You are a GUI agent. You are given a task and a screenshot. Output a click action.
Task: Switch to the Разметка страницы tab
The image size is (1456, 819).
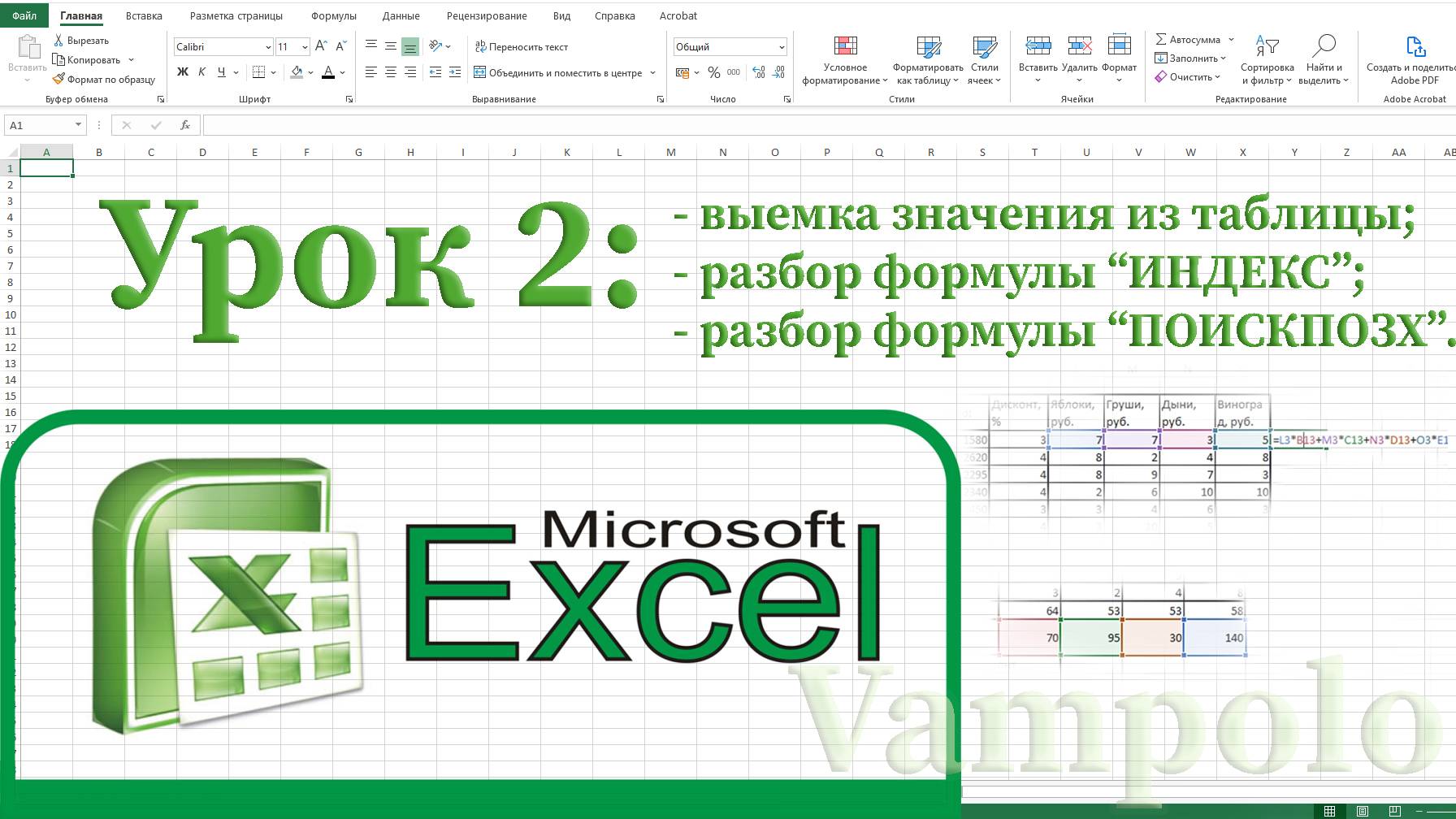click(x=236, y=15)
